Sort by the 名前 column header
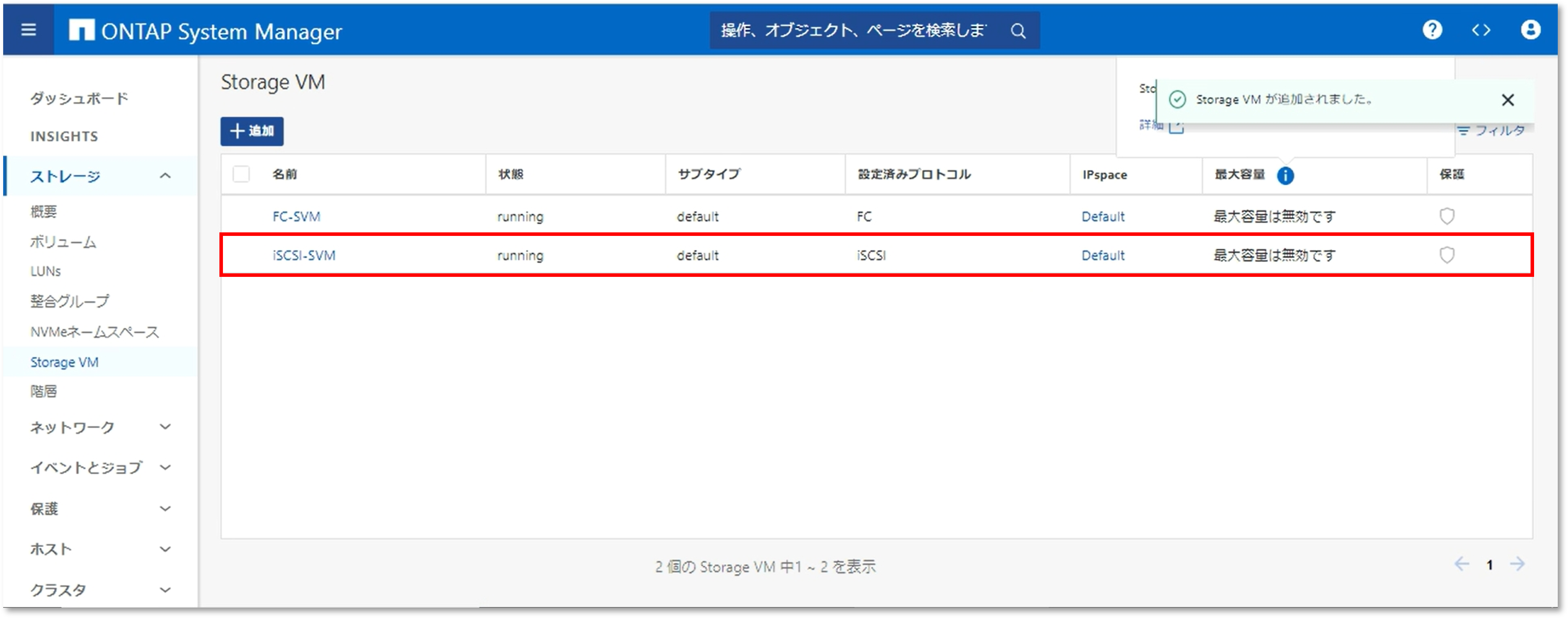 pos(284,174)
